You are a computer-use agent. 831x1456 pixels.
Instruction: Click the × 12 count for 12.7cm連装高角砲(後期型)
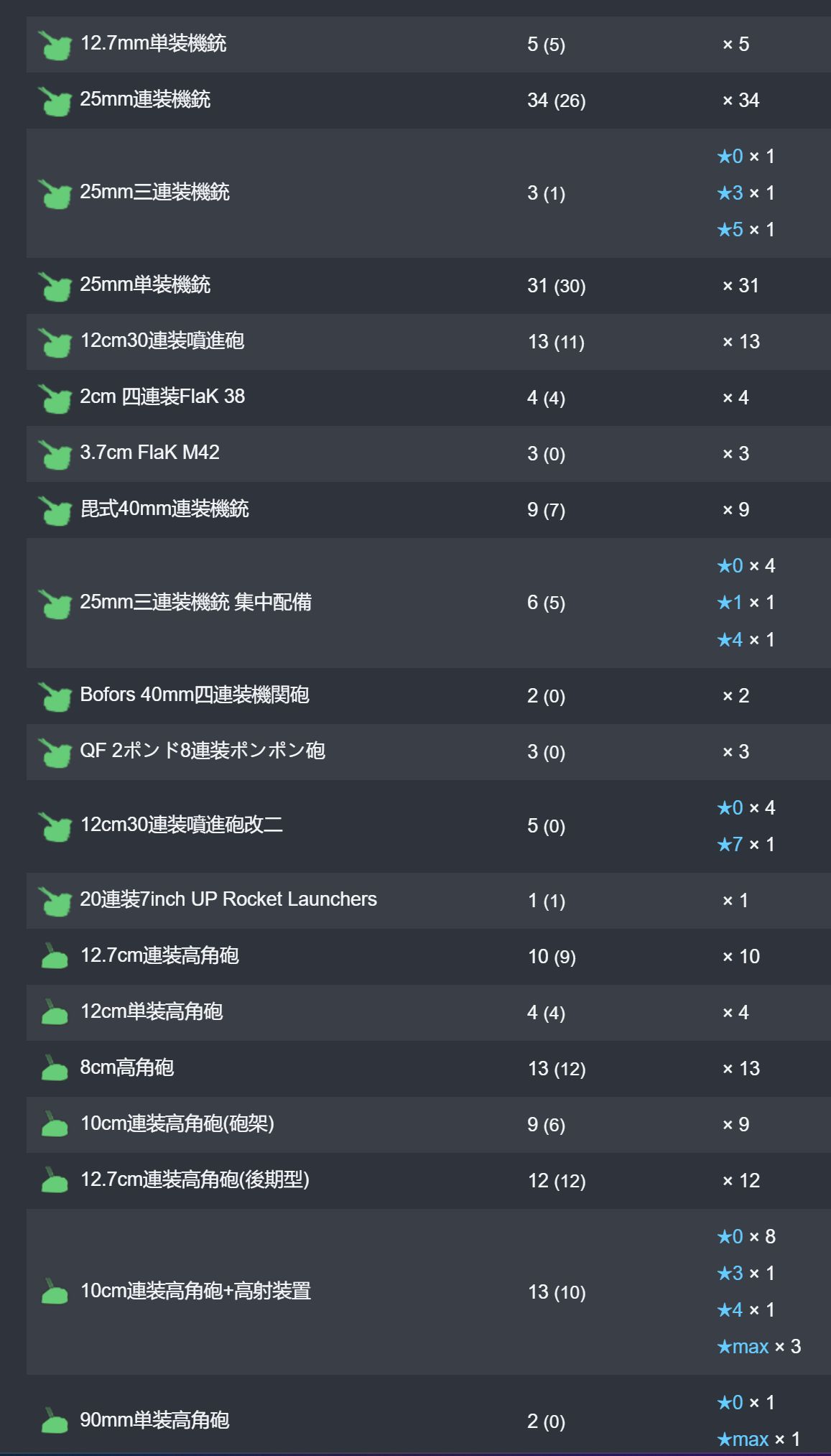click(x=741, y=1181)
